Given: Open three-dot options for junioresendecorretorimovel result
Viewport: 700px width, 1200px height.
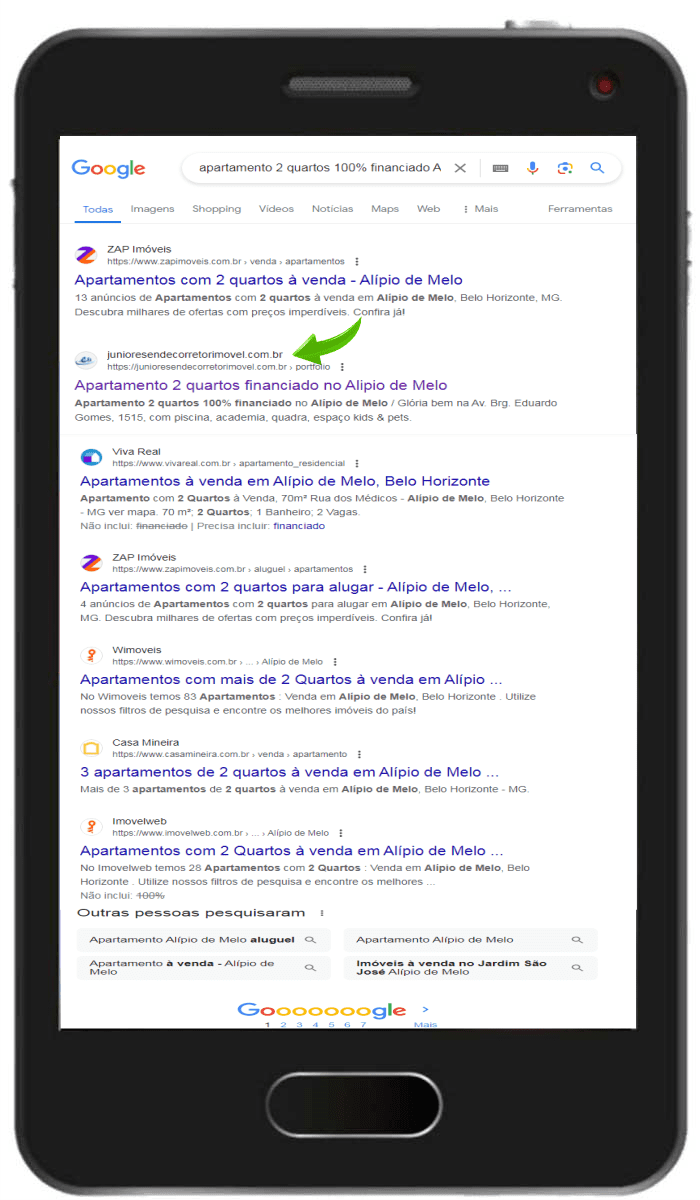Looking at the screenshot, I should click(342, 367).
